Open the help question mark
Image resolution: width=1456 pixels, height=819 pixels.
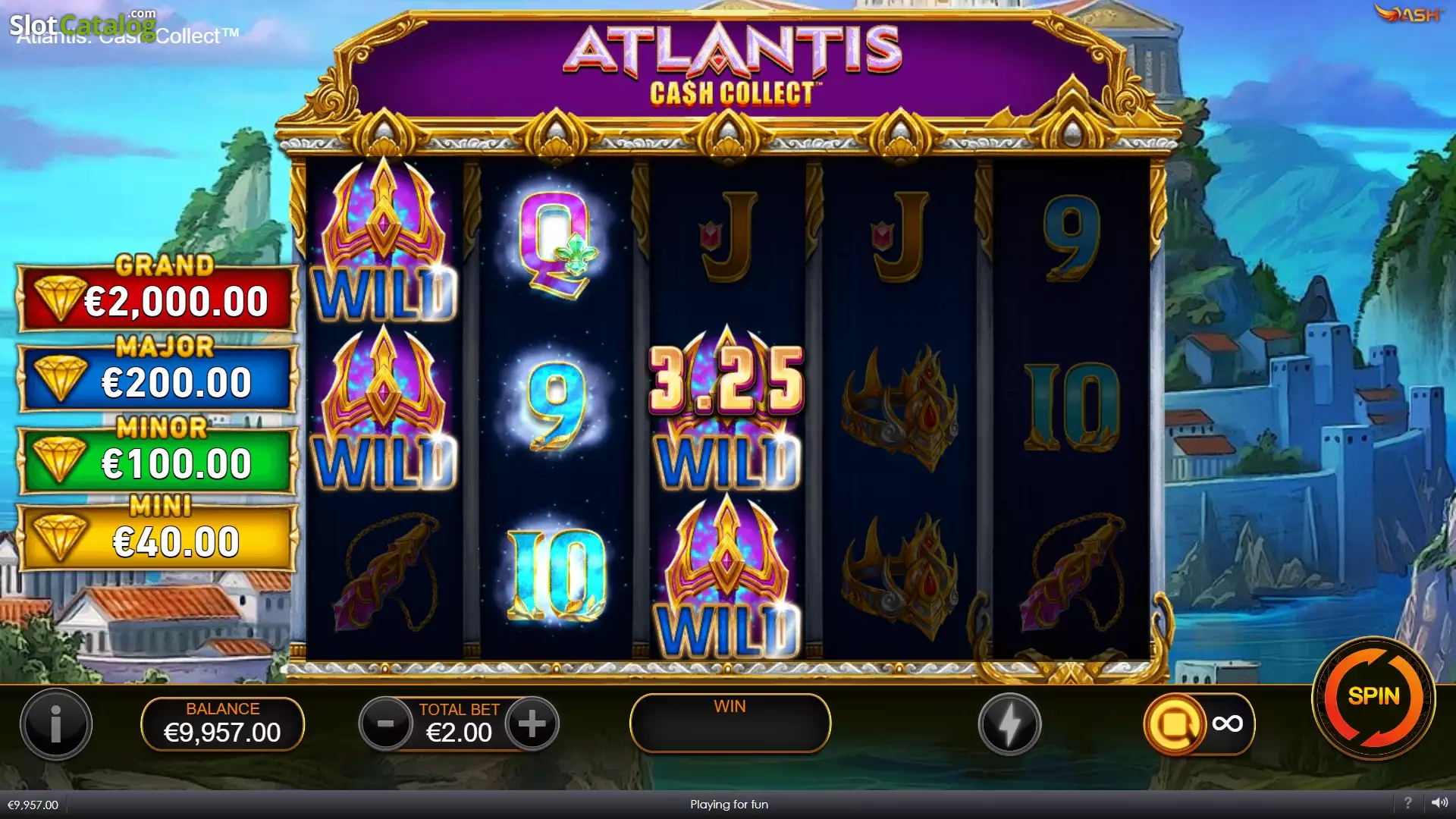coord(1408,803)
